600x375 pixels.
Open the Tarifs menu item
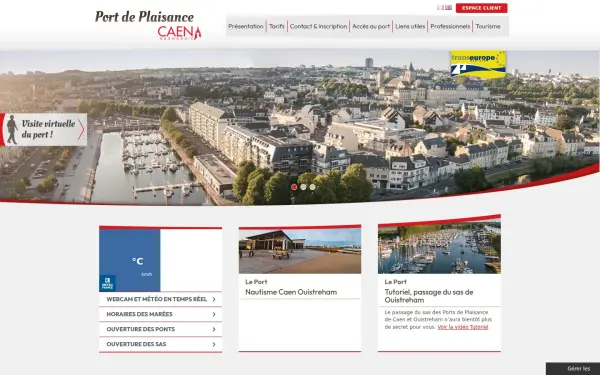(x=277, y=26)
